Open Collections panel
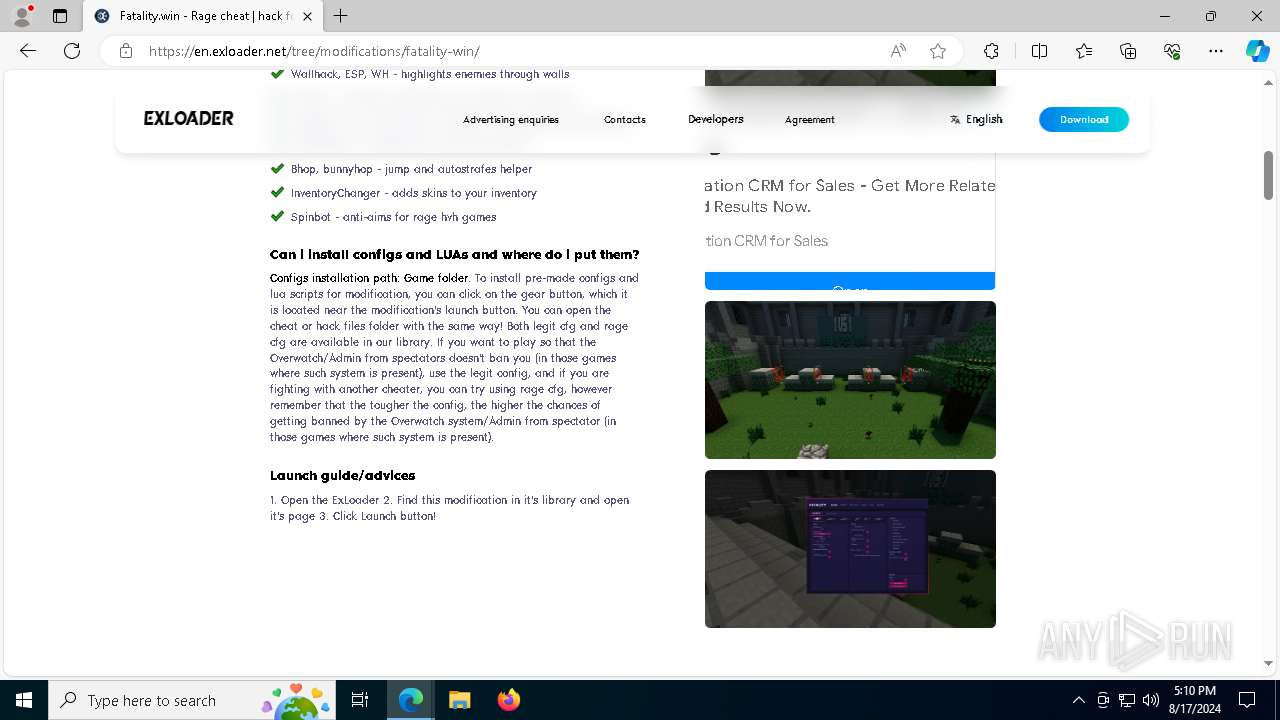 pyautogui.click(x=1128, y=51)
